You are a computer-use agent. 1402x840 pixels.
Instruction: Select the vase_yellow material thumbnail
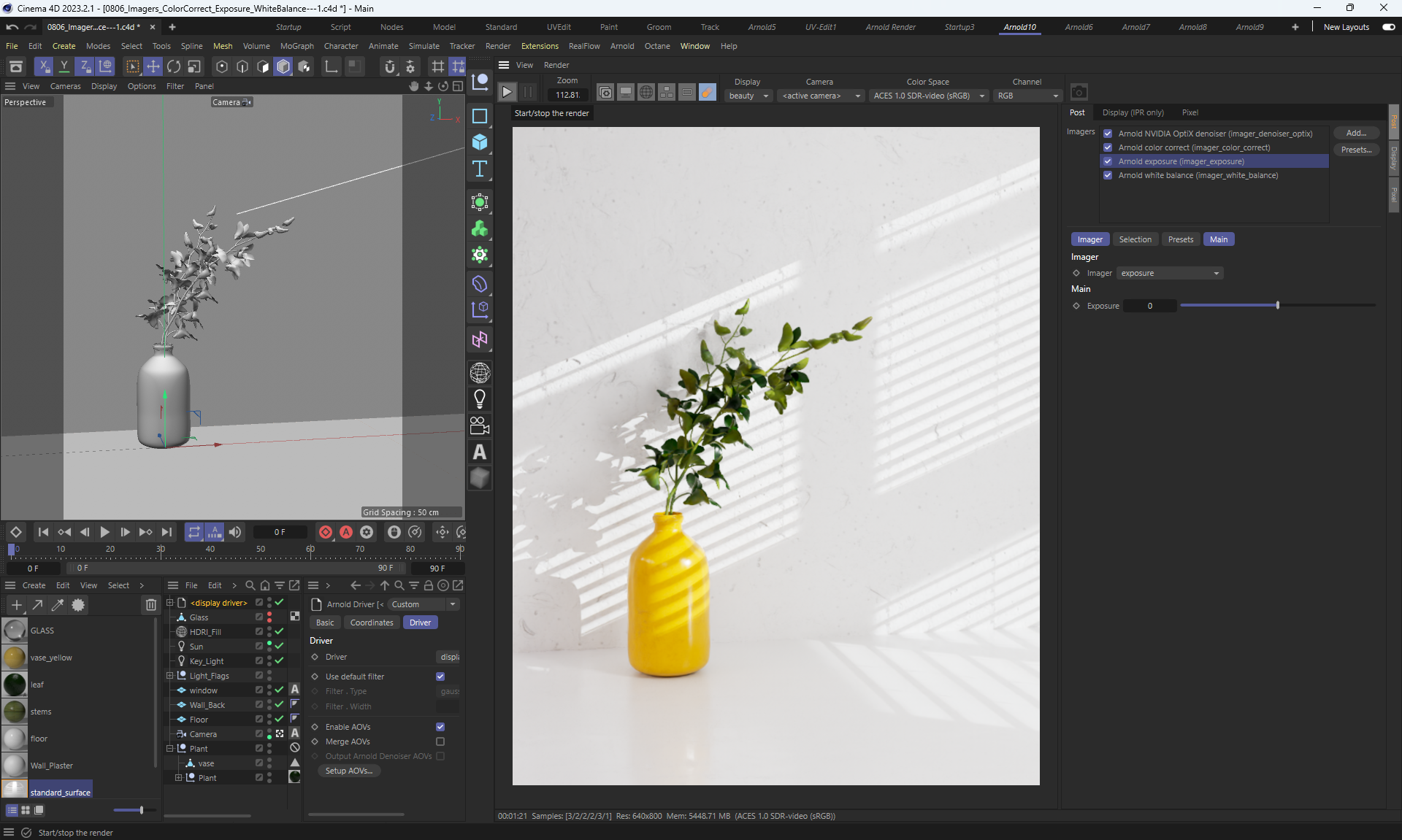(x=15, y=658)
